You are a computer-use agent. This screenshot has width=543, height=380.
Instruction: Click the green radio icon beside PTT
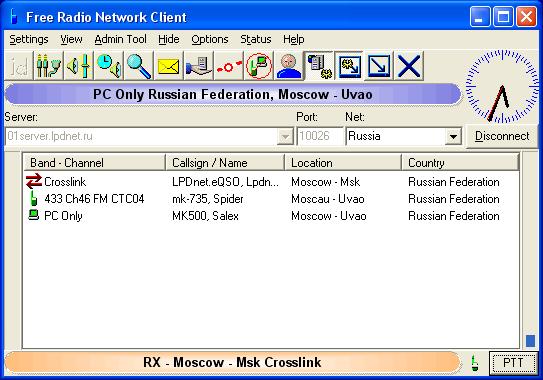pos(475,363)
